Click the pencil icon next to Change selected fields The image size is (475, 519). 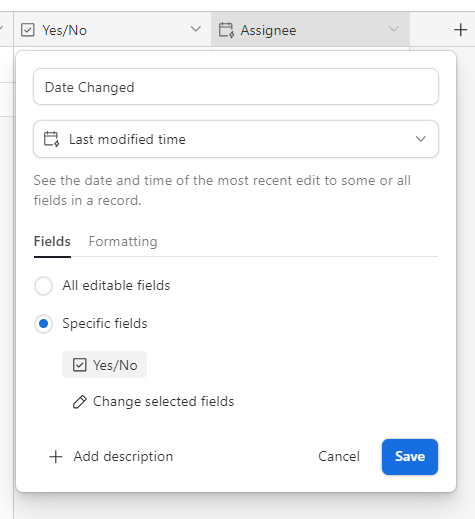click(x=80, y=402)
